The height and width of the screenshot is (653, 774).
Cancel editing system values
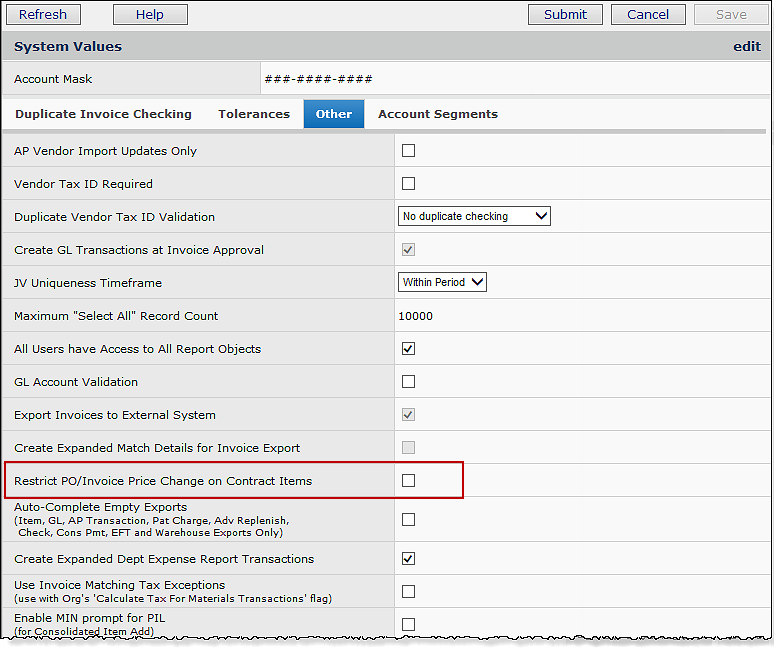point(648,14)
